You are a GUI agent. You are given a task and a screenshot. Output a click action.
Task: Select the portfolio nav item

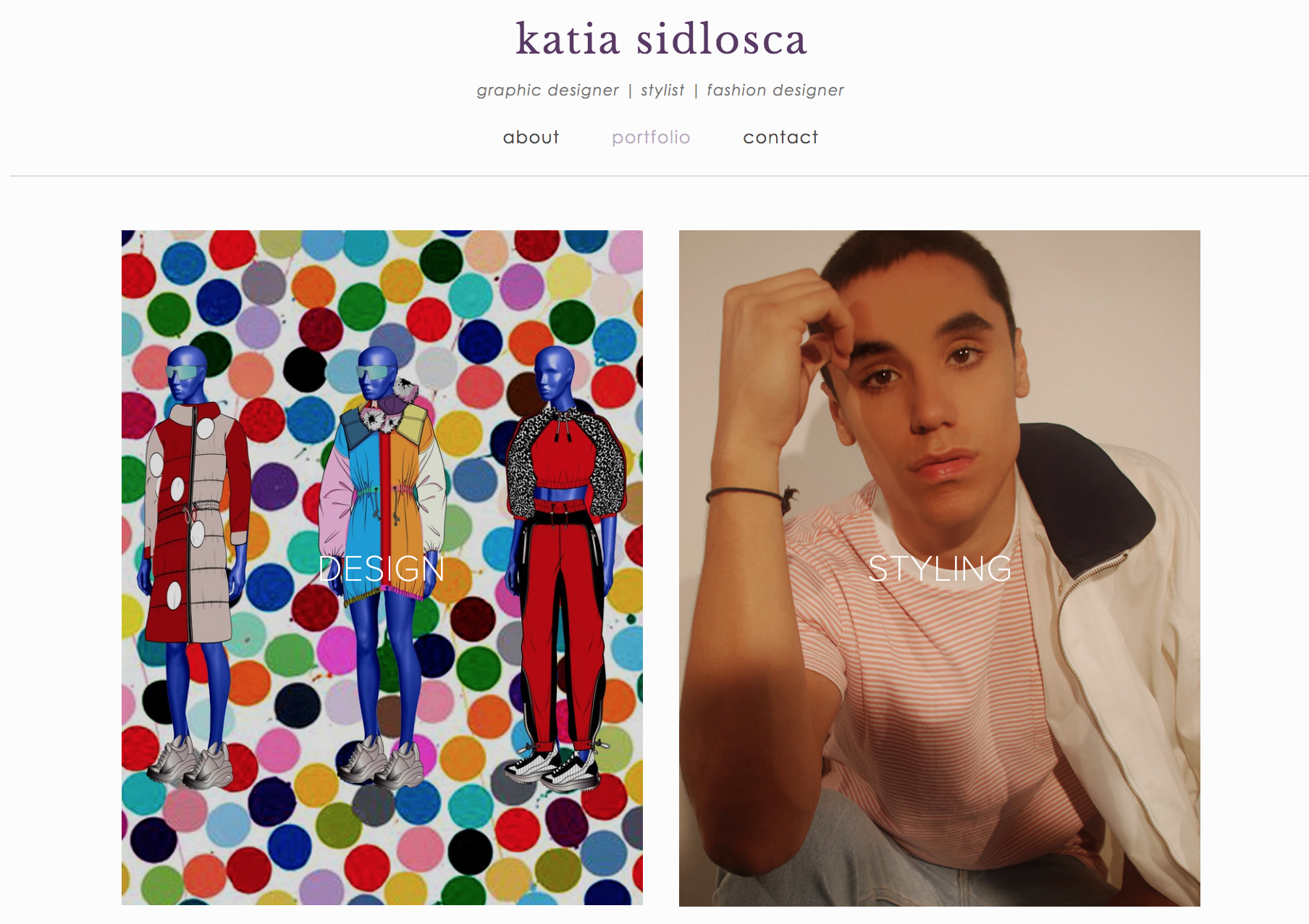pyautogui.click(x=651, y=138)
